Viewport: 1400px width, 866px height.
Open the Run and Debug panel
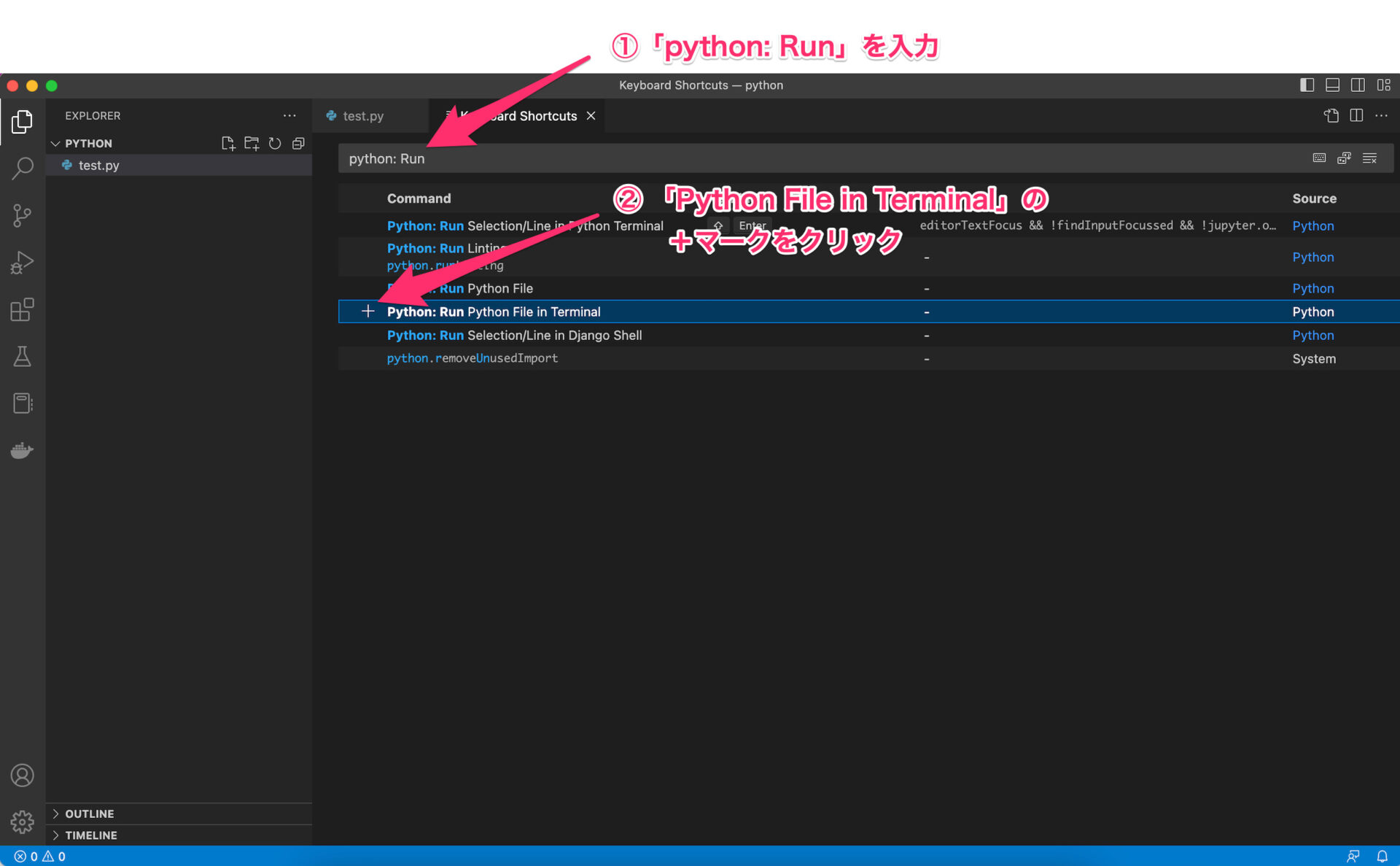pyautogui.click(x=22, y=262)
